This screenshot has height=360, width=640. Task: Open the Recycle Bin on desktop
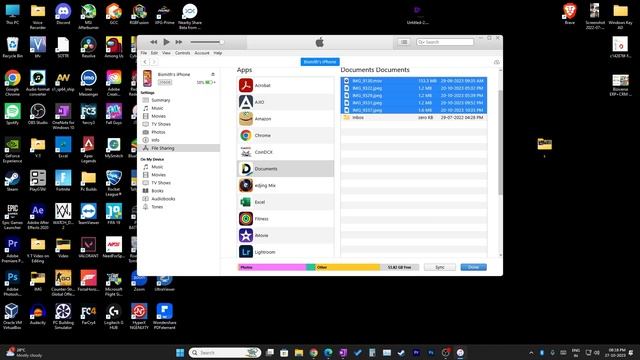[13, 48]
